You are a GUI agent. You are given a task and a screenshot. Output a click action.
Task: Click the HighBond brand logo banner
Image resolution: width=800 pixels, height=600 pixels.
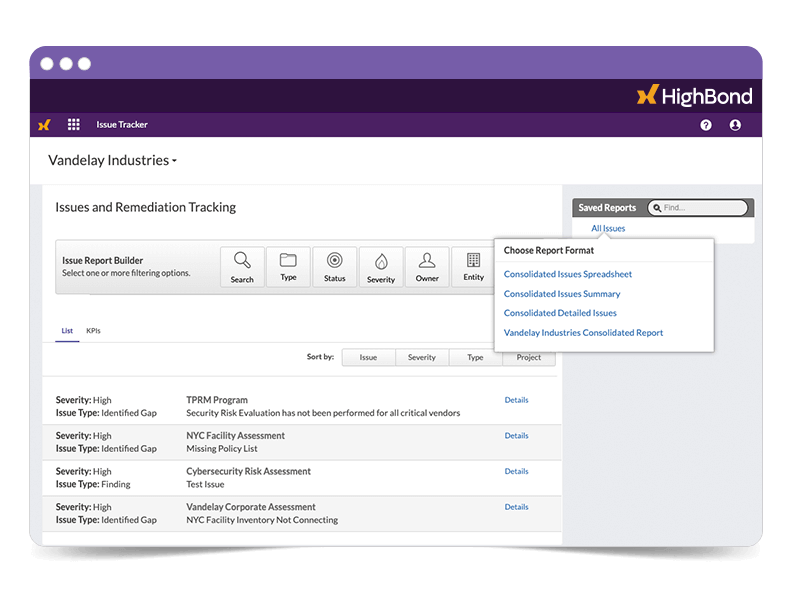[x=694, y=96]
